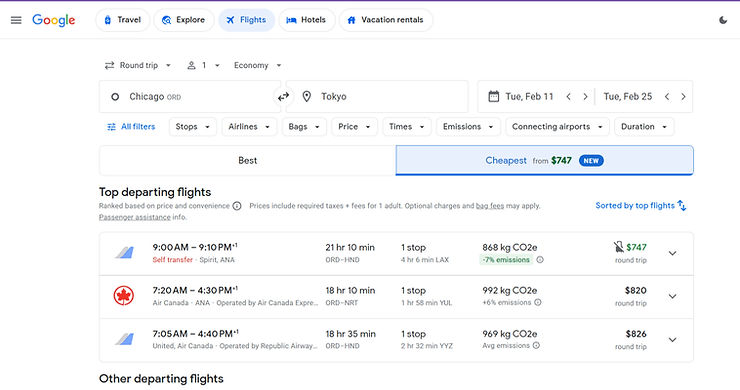Expand the $826 United flight details
This screenshot has height=390, width=740.
point(673,340)
